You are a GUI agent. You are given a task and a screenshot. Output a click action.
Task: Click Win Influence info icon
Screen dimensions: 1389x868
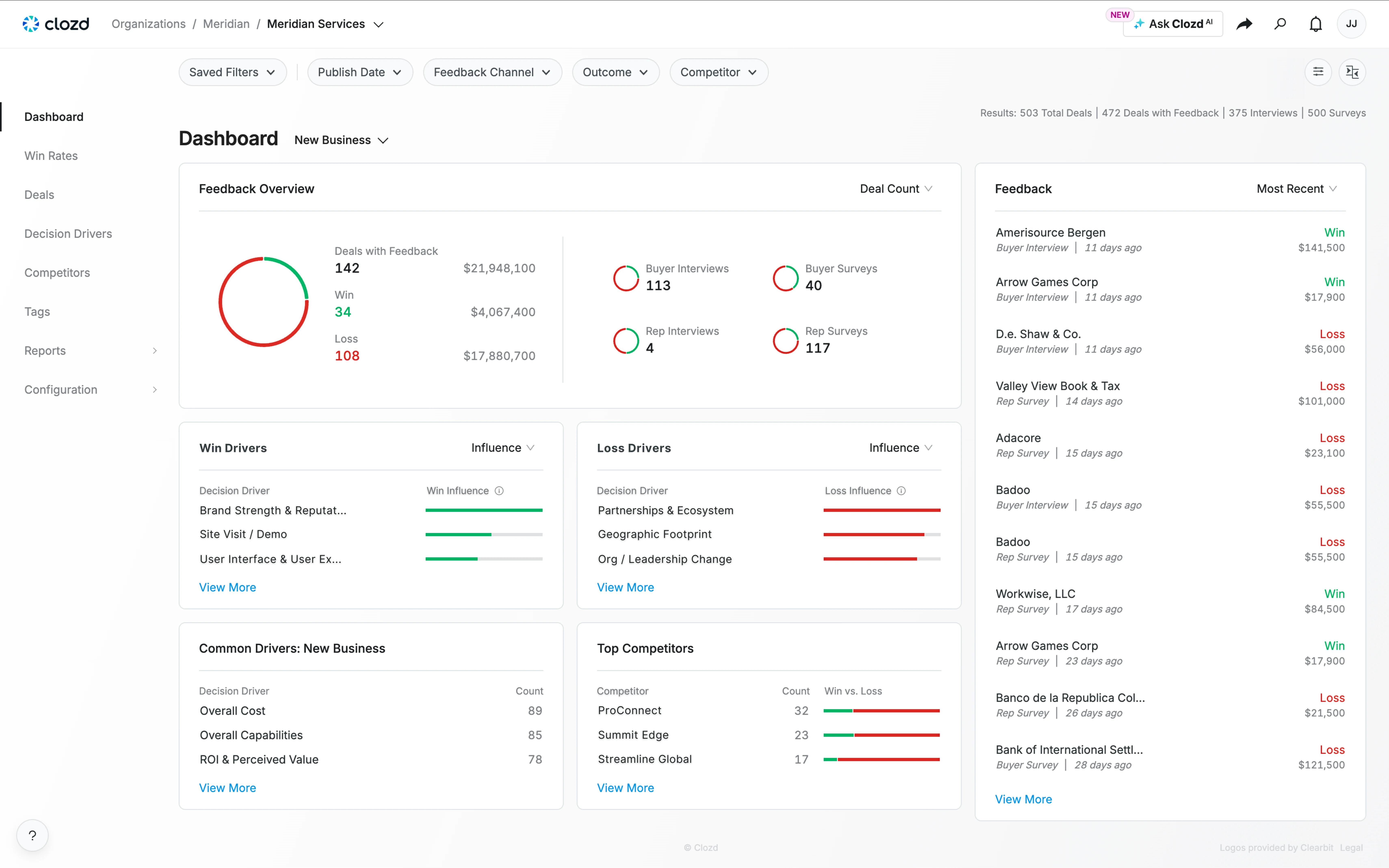point(499,491)
